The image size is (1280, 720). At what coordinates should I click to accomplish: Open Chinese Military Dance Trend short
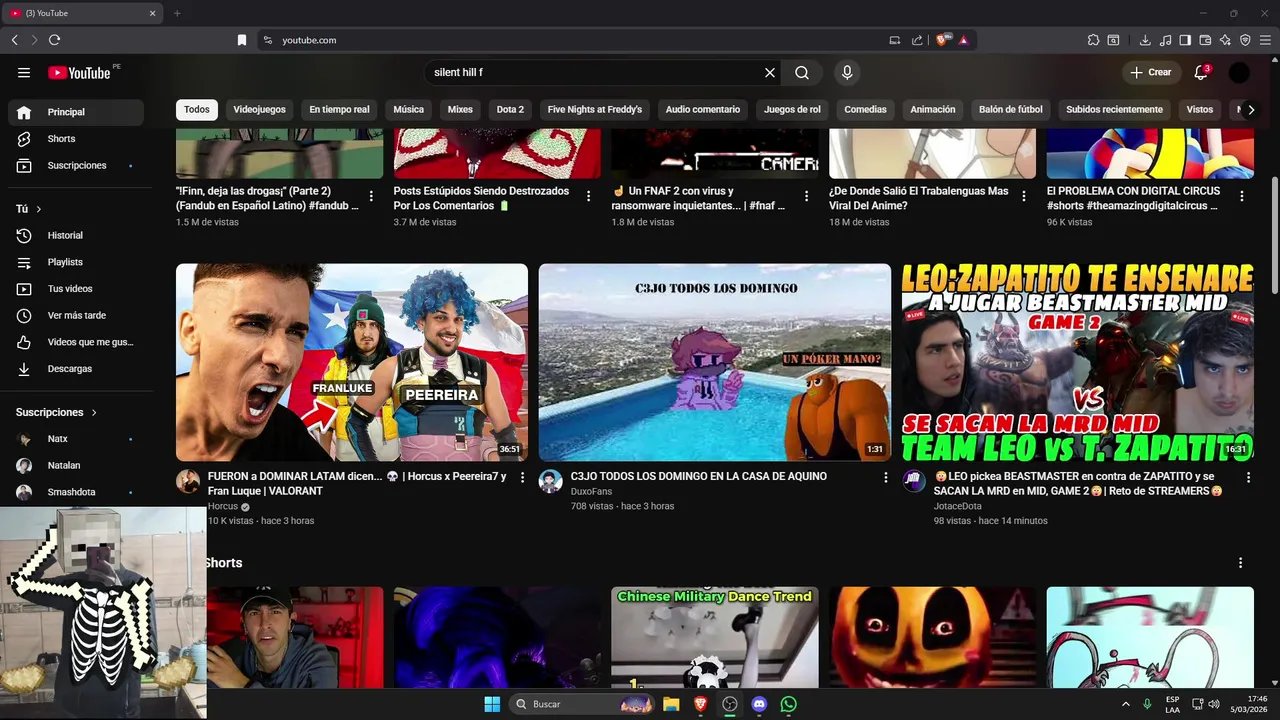point(715,637)
